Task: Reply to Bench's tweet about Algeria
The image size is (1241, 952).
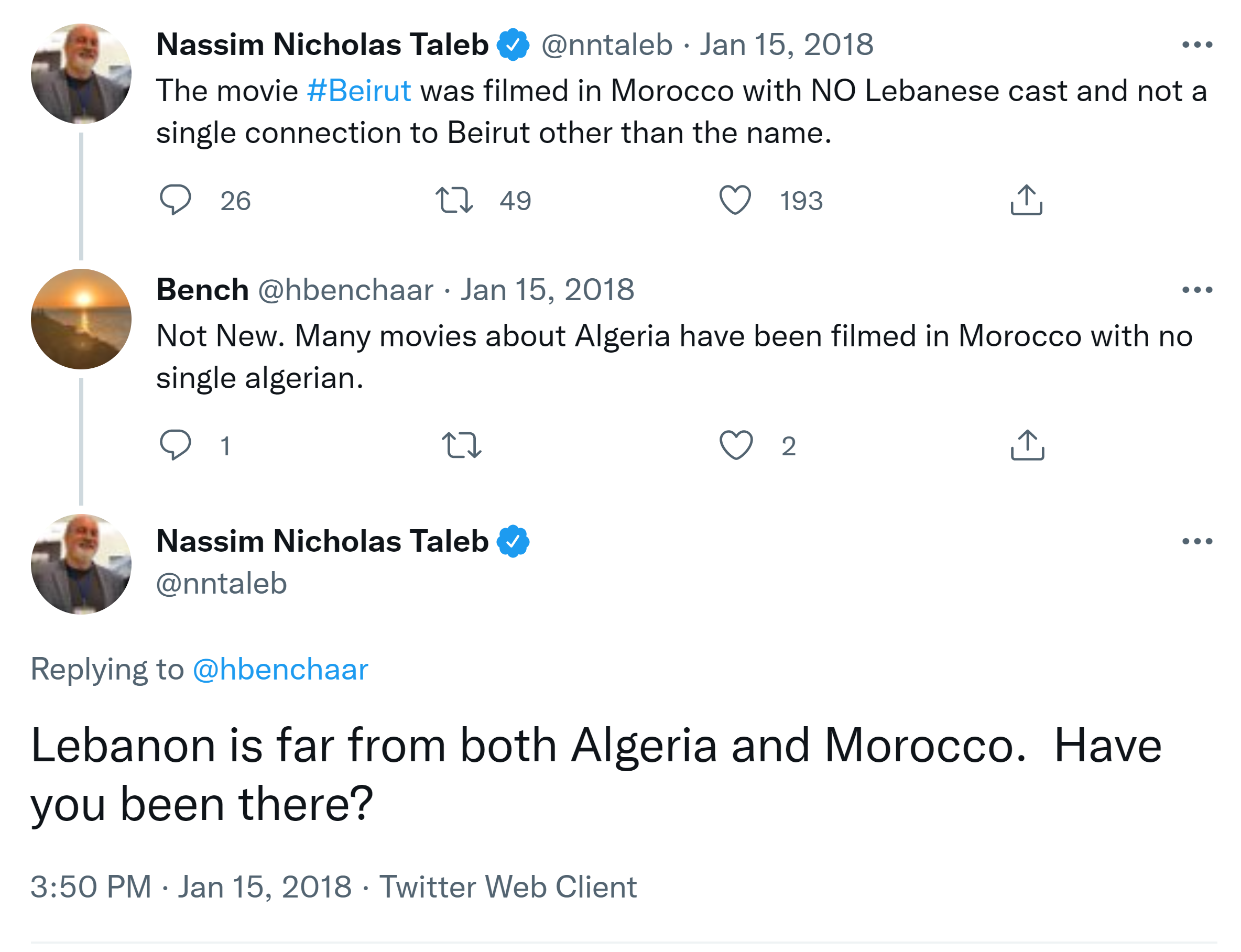Action: pyautogui.click(x=175, y=445)
